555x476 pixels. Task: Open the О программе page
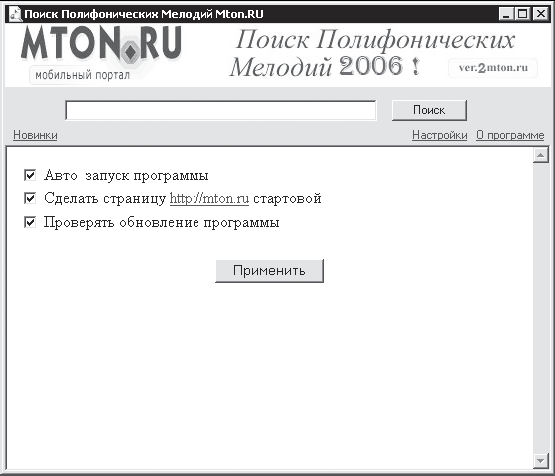(x=510, y=135)
